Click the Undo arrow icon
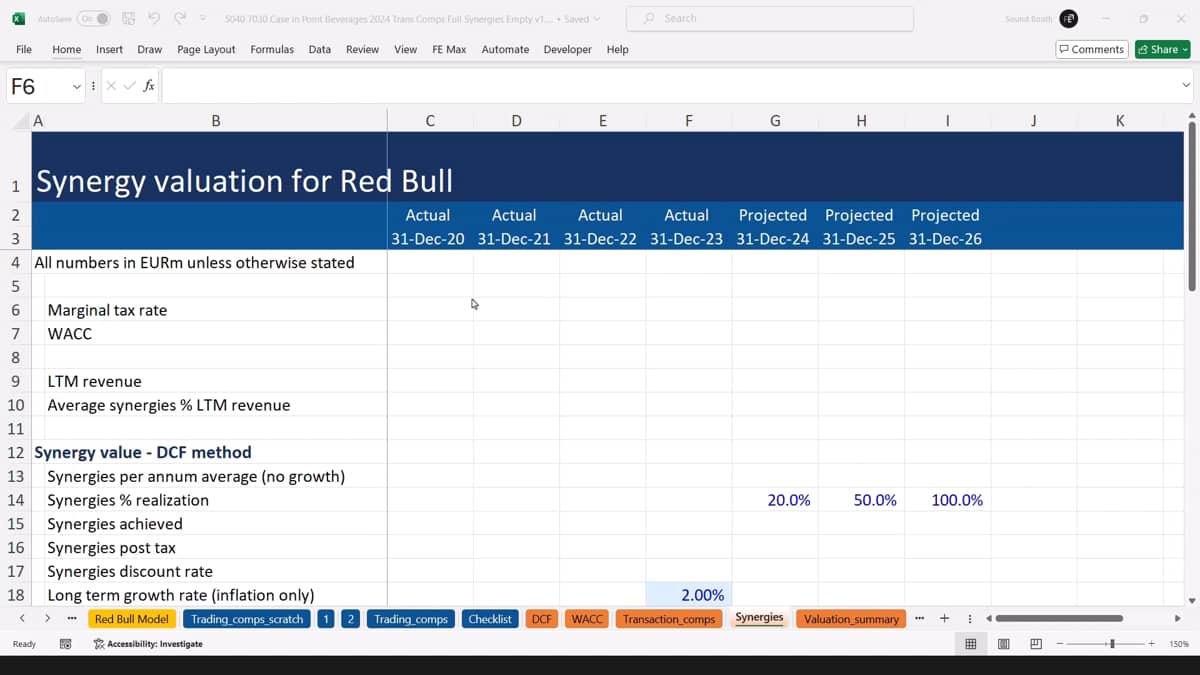 click(x=154, y=18)
